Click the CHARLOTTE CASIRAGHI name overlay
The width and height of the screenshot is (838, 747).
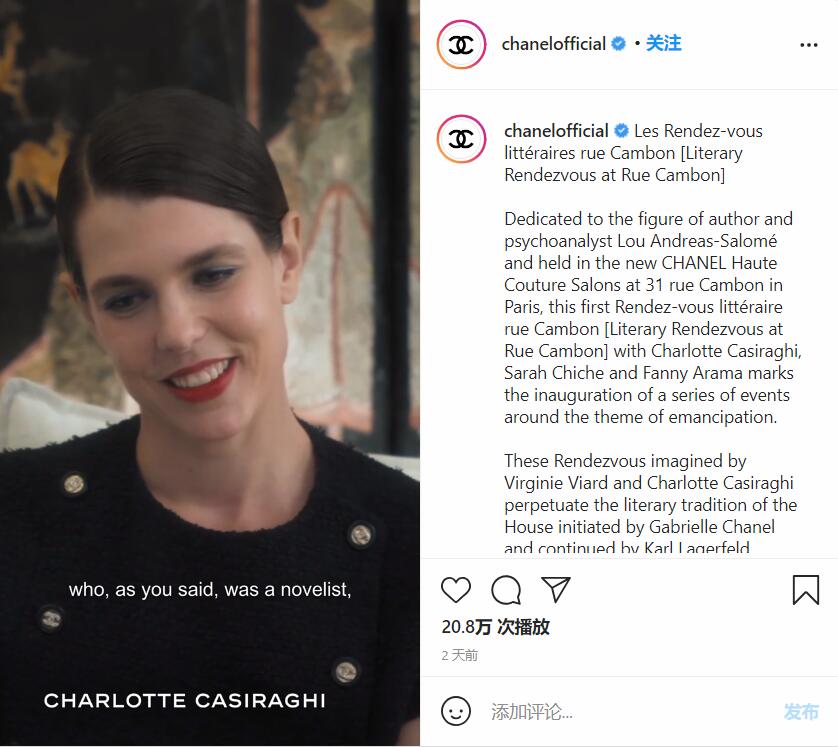click(185, 701)
